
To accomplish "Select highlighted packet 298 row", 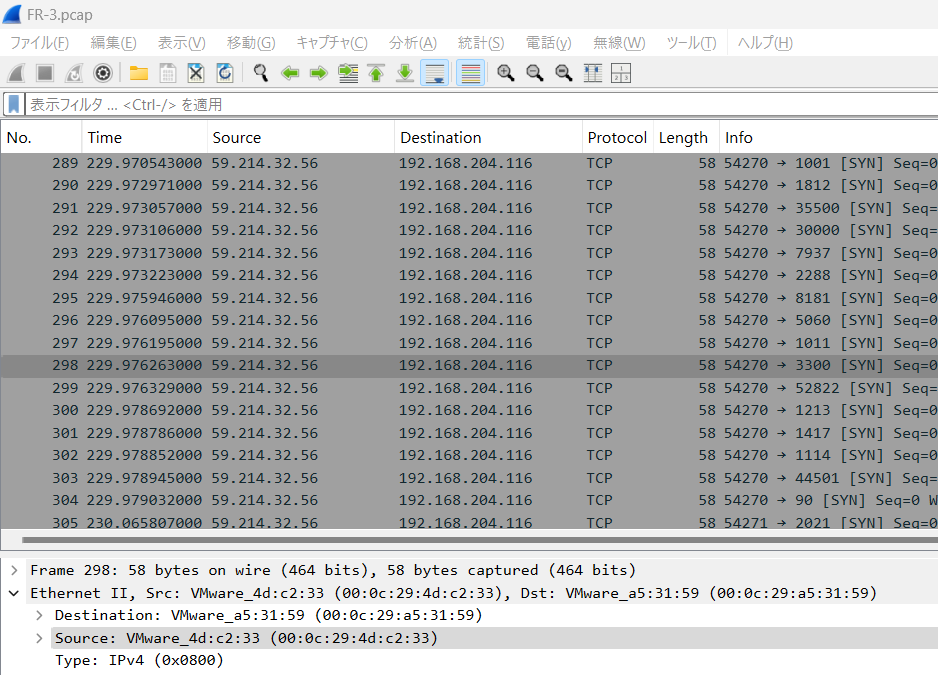I will (470, 365).
